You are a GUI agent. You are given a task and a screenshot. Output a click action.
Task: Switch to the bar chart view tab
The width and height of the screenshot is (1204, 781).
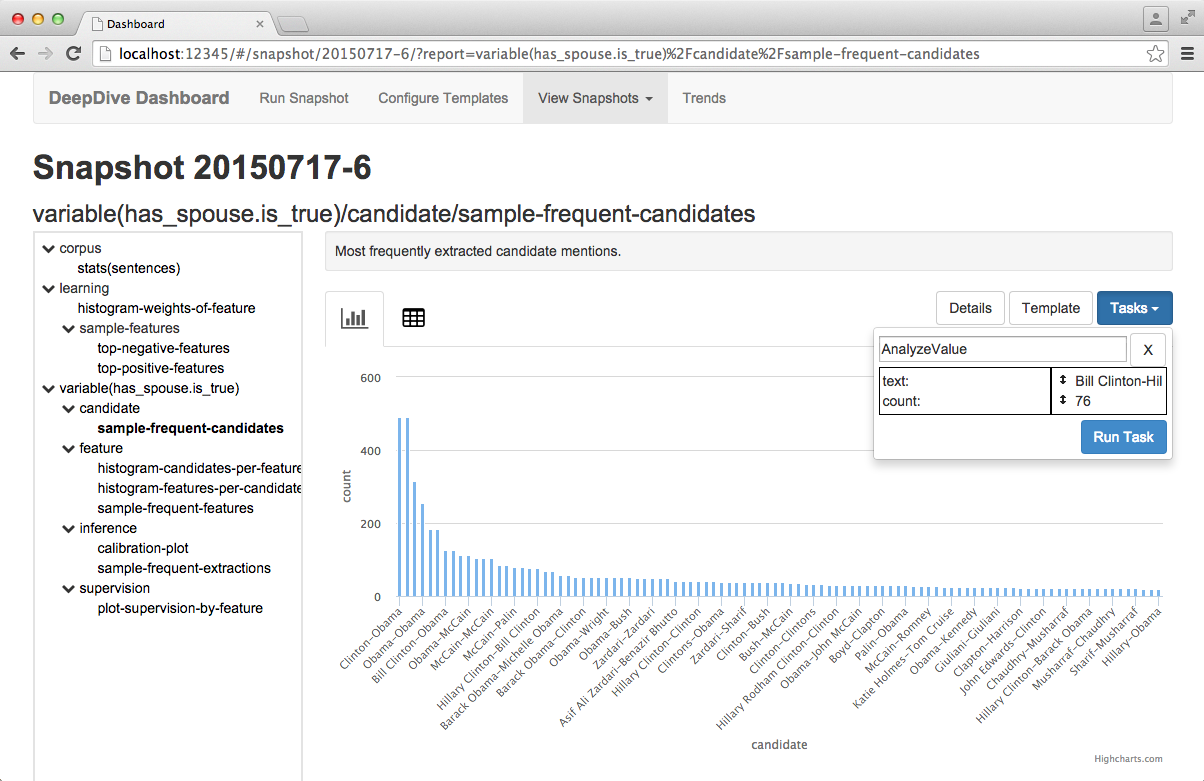tap(354, 318)
